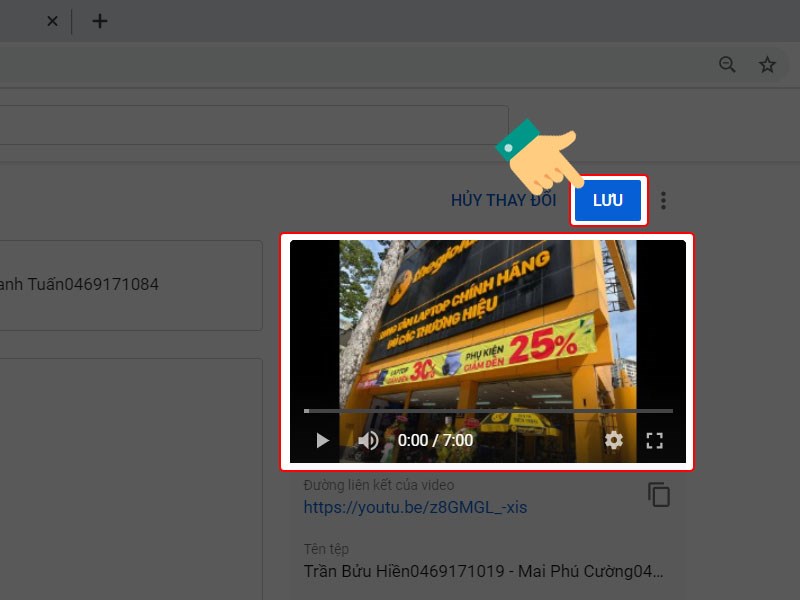Click the zoom magnifier in the address bar
This screenshot has width=800, height=600.
[x=728, y=65]
